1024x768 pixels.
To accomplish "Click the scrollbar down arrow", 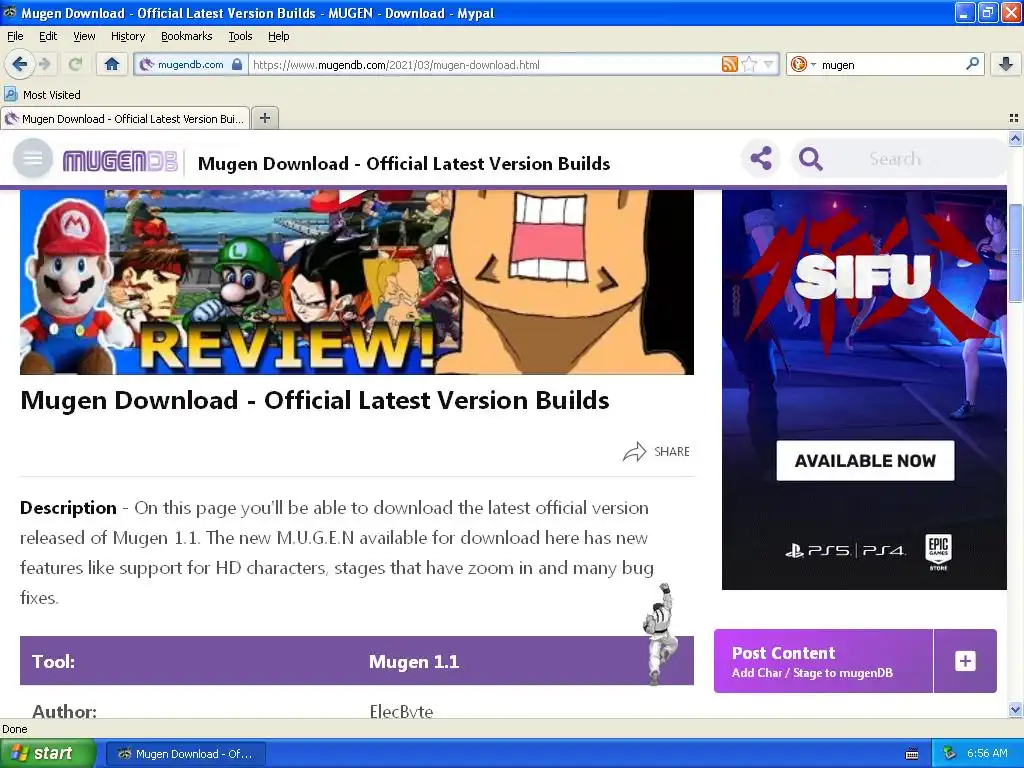I will pyautogui.click(x=1015, y=710).
